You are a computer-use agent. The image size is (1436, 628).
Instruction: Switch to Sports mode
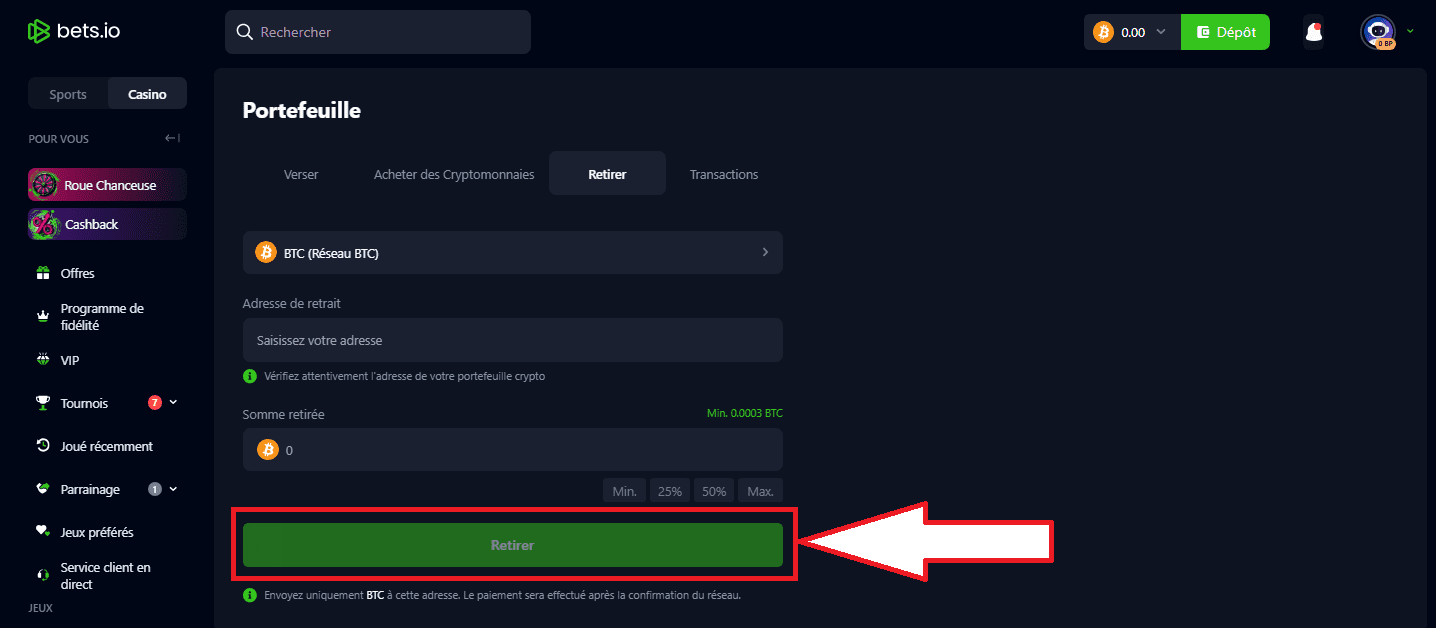(68, 94)
